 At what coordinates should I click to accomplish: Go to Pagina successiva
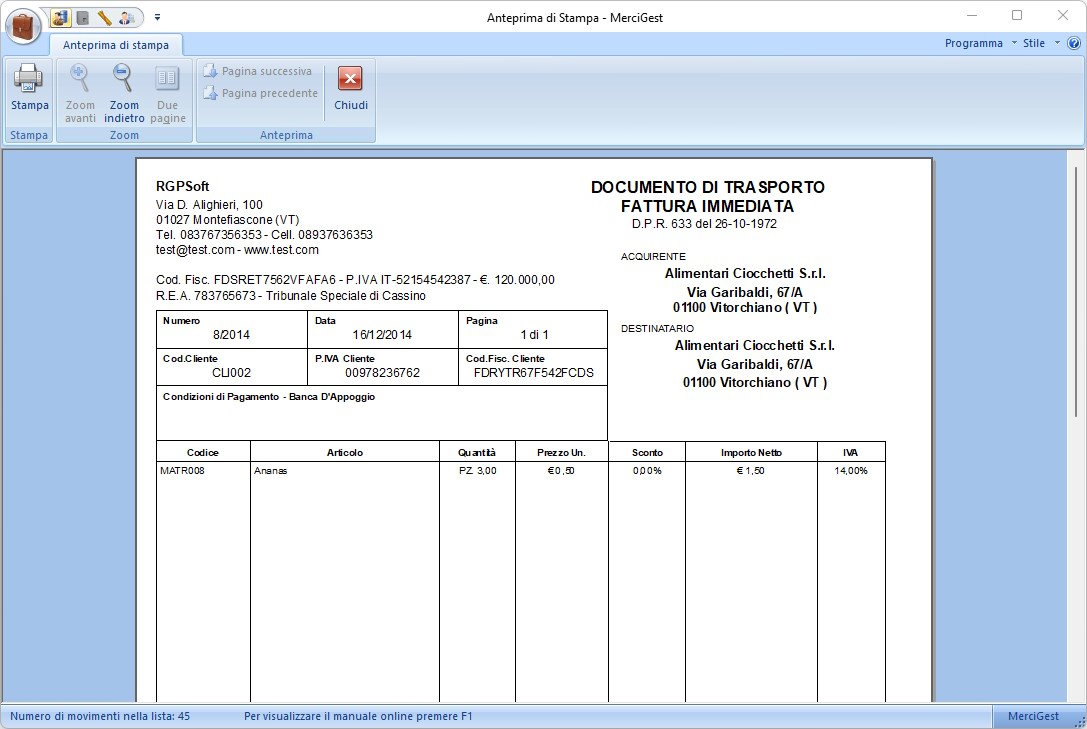coord(258,71)
